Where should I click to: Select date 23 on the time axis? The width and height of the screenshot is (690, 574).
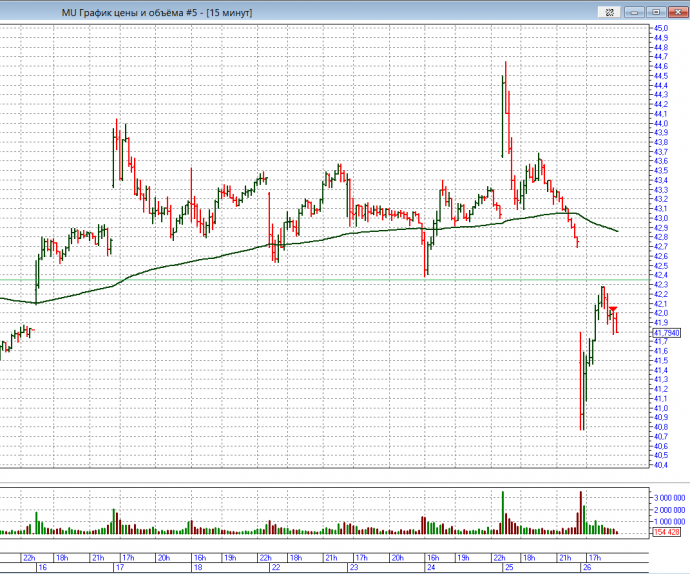click(x=353, y=567)
